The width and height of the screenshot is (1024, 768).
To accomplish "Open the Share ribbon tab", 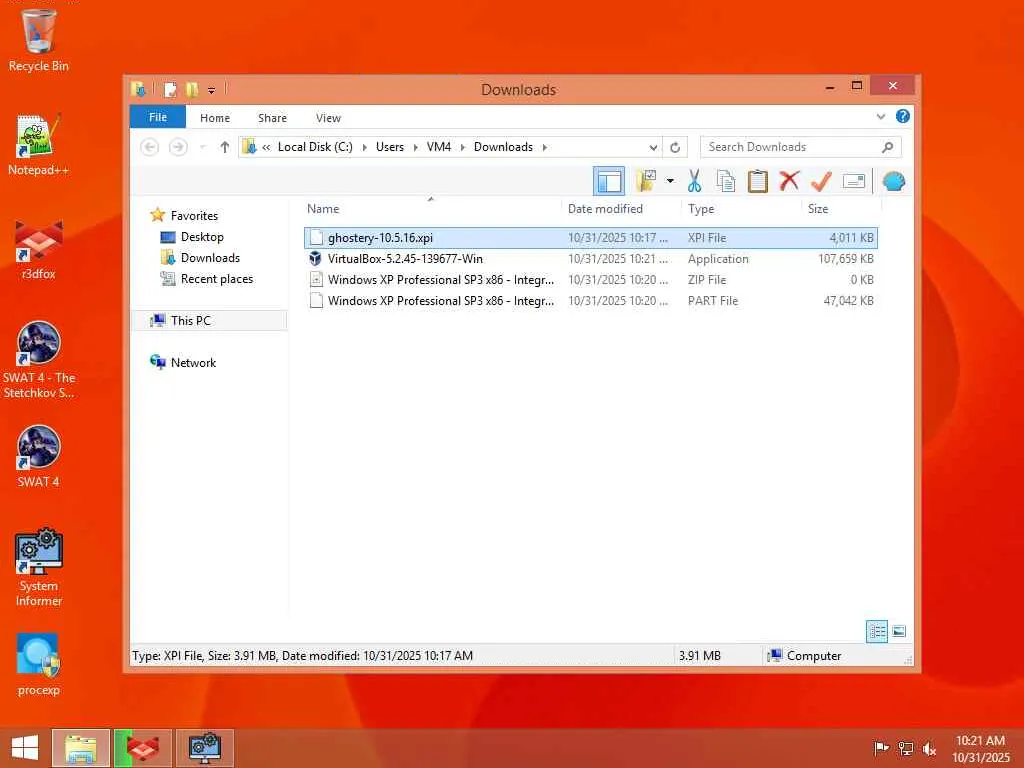I will (x=272, y=118).
